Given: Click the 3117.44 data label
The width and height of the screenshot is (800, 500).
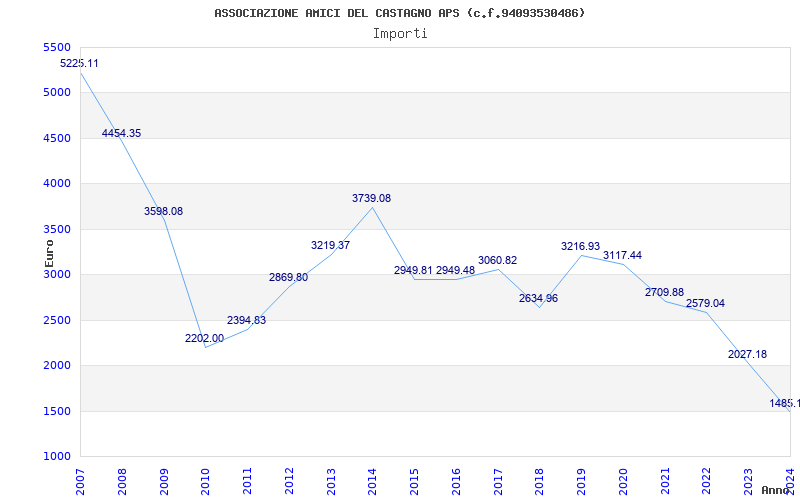Looking at the screenshot, I should 622,255.
